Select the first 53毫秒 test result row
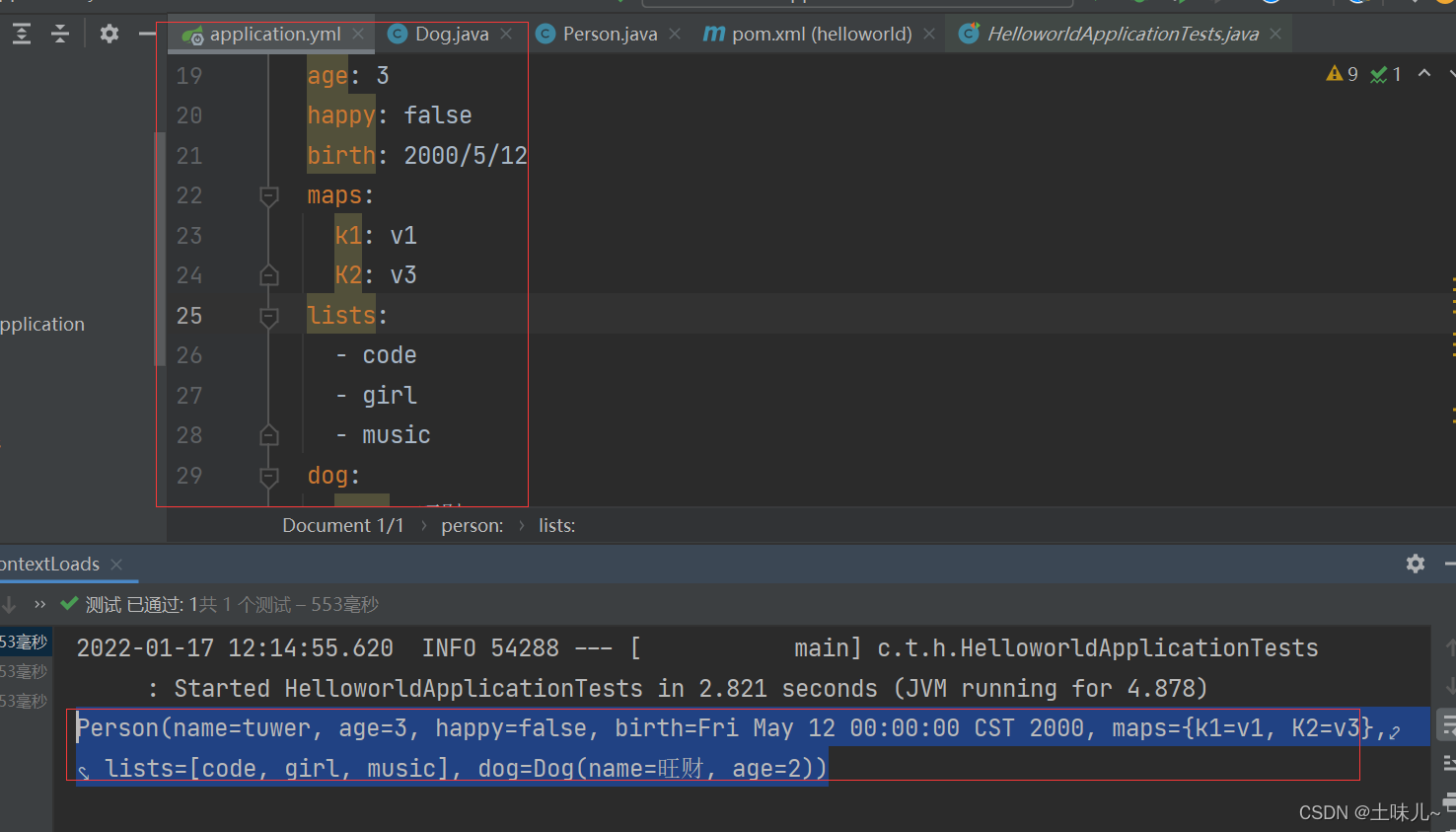Image resolution: width=1456 pixels, height=832 pixels. 25,643
